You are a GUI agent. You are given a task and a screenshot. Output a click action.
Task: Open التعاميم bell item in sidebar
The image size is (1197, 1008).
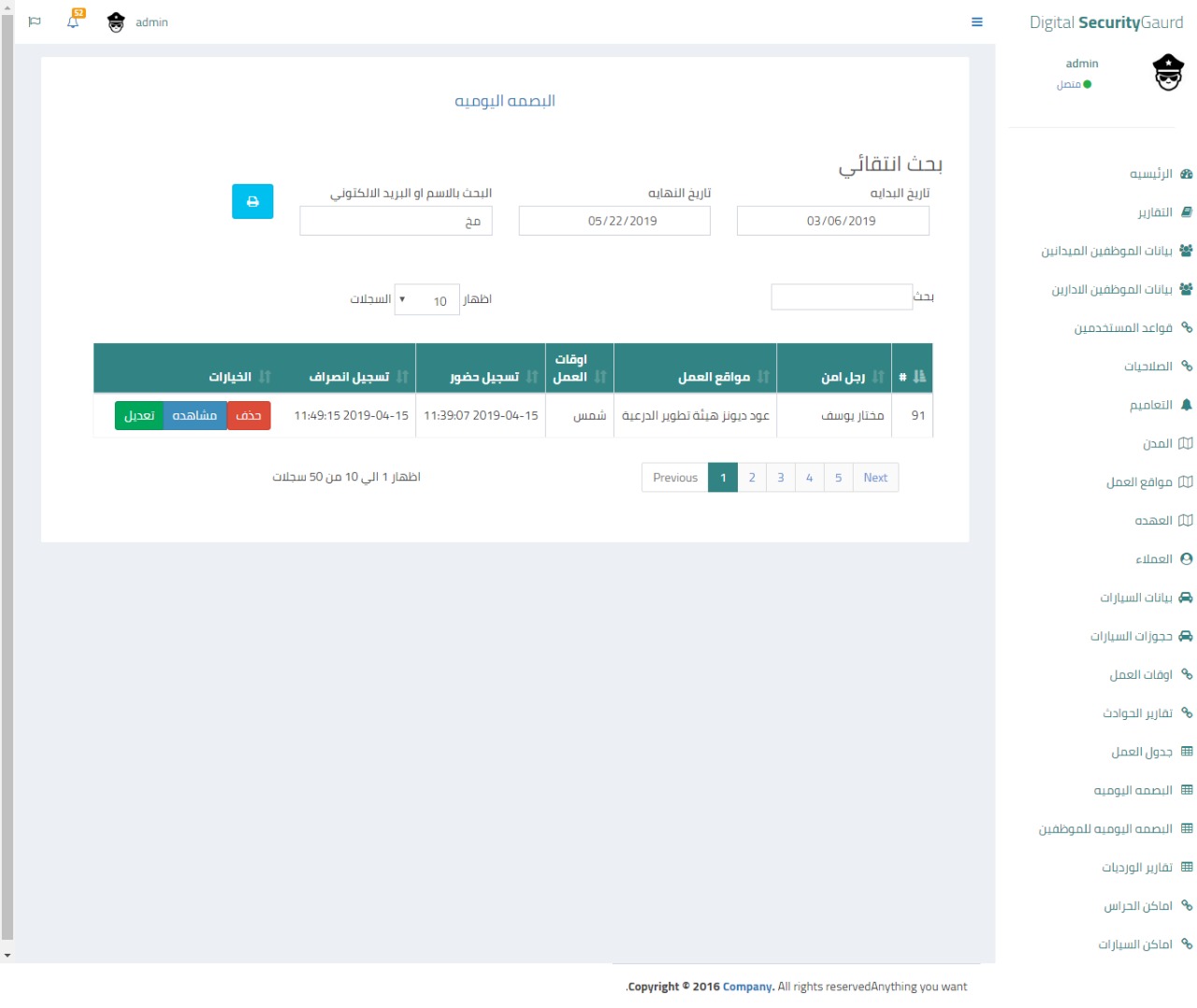click(x=1150, y=405)
